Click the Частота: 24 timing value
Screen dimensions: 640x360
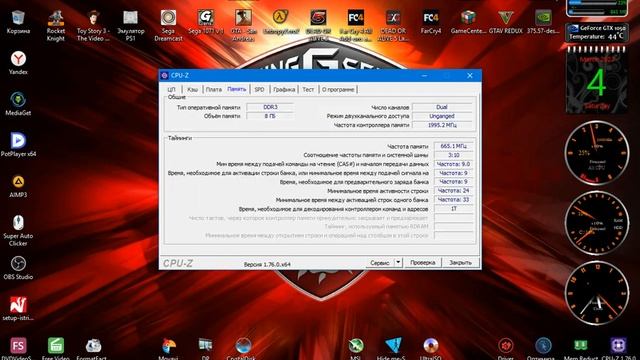[453, 191]
